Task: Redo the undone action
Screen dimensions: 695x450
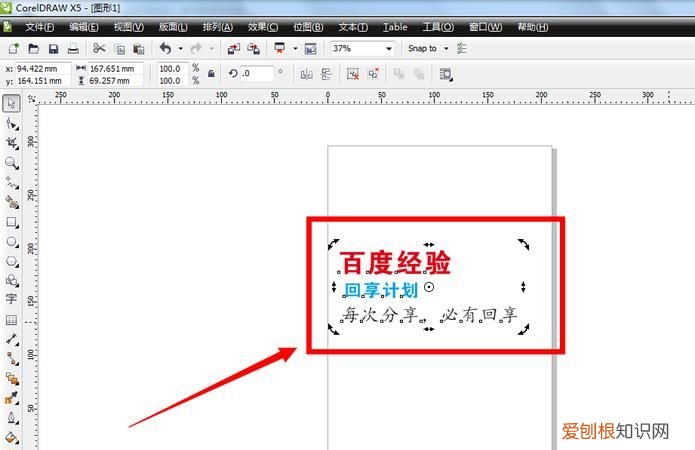Action: tap(195, 48)
